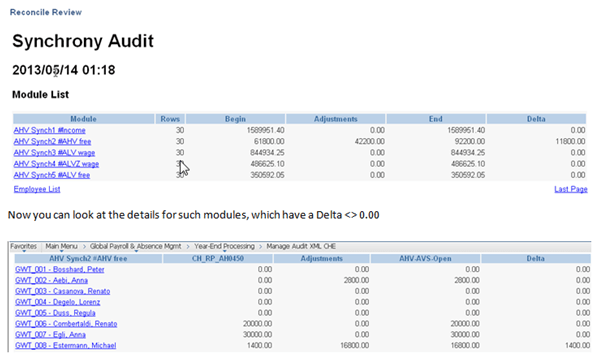599x364 pixels.
Task: Click the CH_RP_AH0450 column header
Action: click(218, 259)
